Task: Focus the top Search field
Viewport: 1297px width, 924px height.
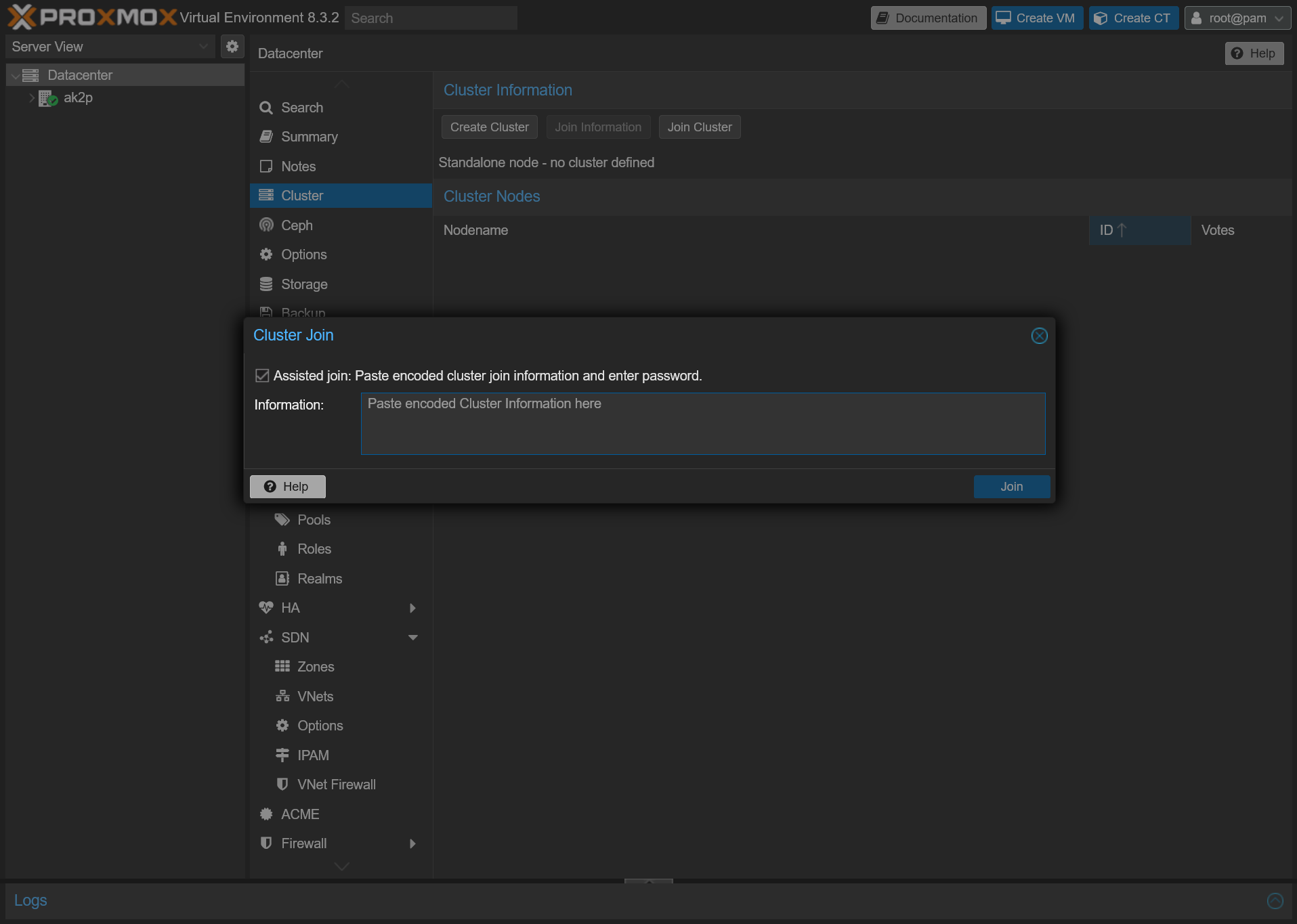Action: click(x=431, y=18)
